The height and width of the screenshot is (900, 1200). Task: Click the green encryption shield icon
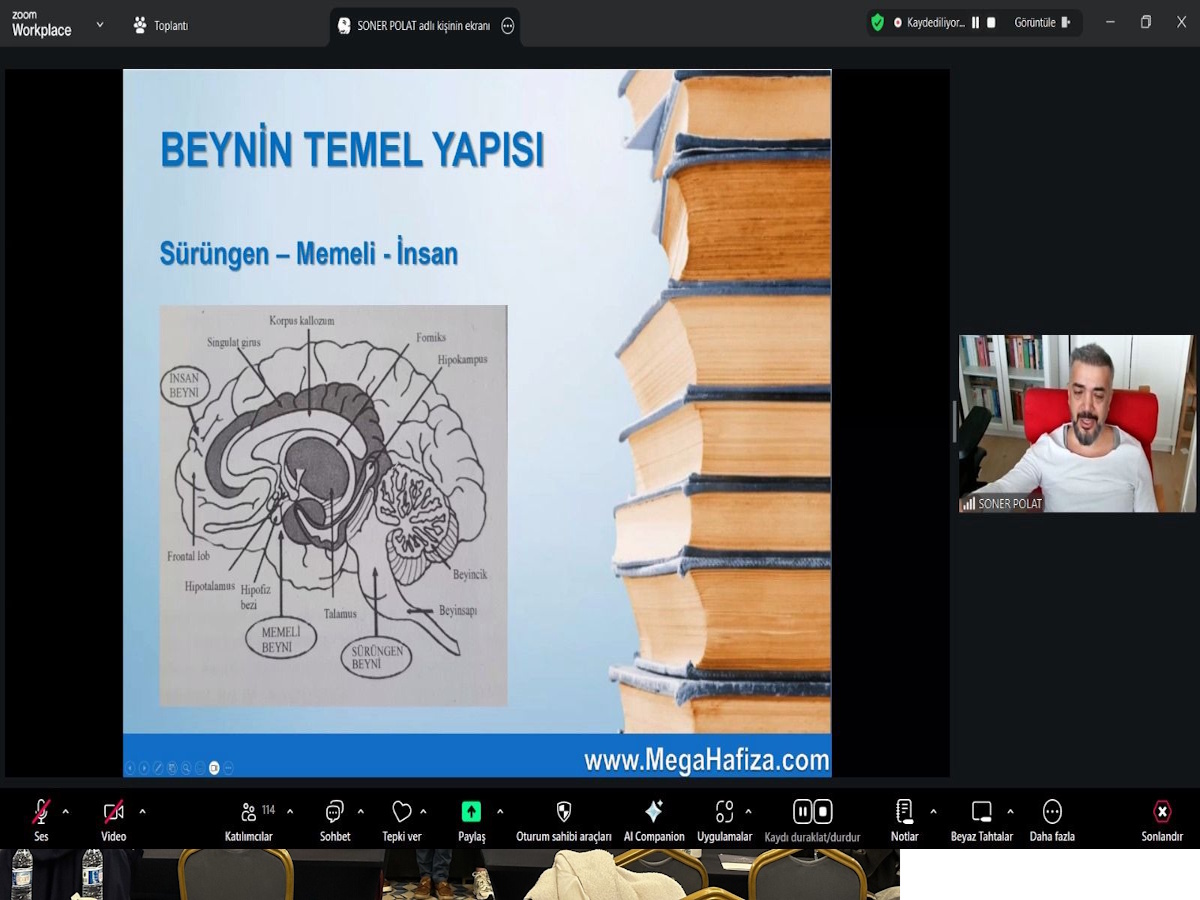pyautogui.click(x=877, y=23)
